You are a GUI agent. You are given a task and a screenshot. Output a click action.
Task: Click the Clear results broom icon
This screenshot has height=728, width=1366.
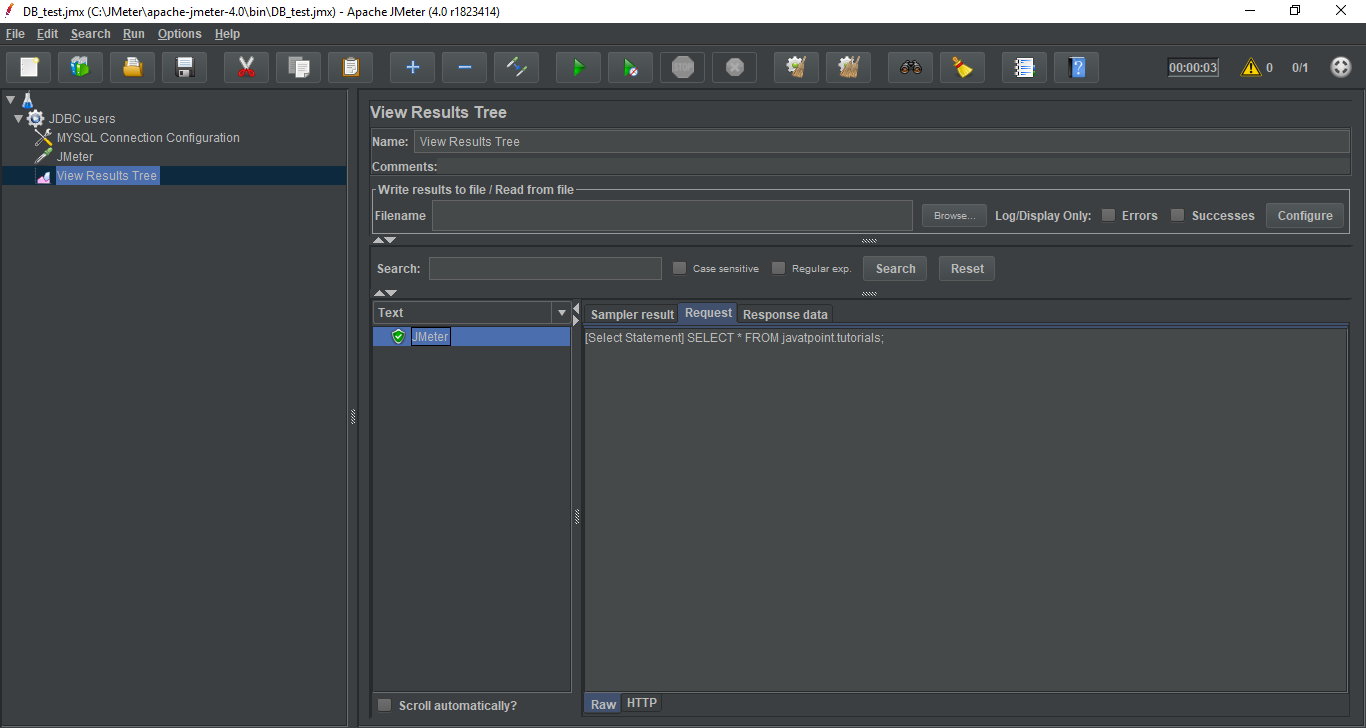point(797,68)
